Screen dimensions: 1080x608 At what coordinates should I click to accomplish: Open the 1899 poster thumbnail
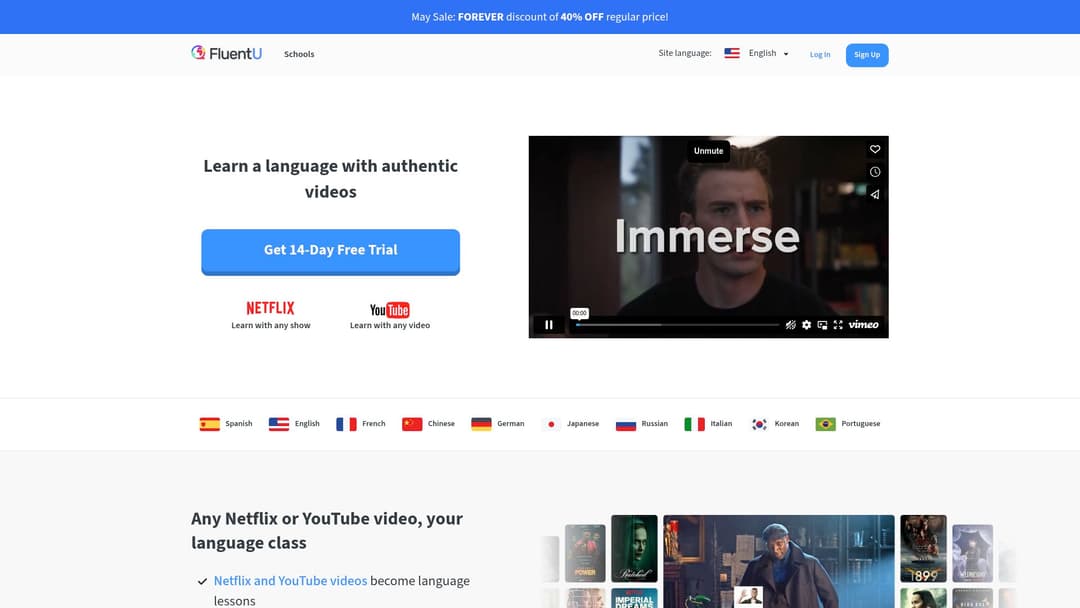923,548
